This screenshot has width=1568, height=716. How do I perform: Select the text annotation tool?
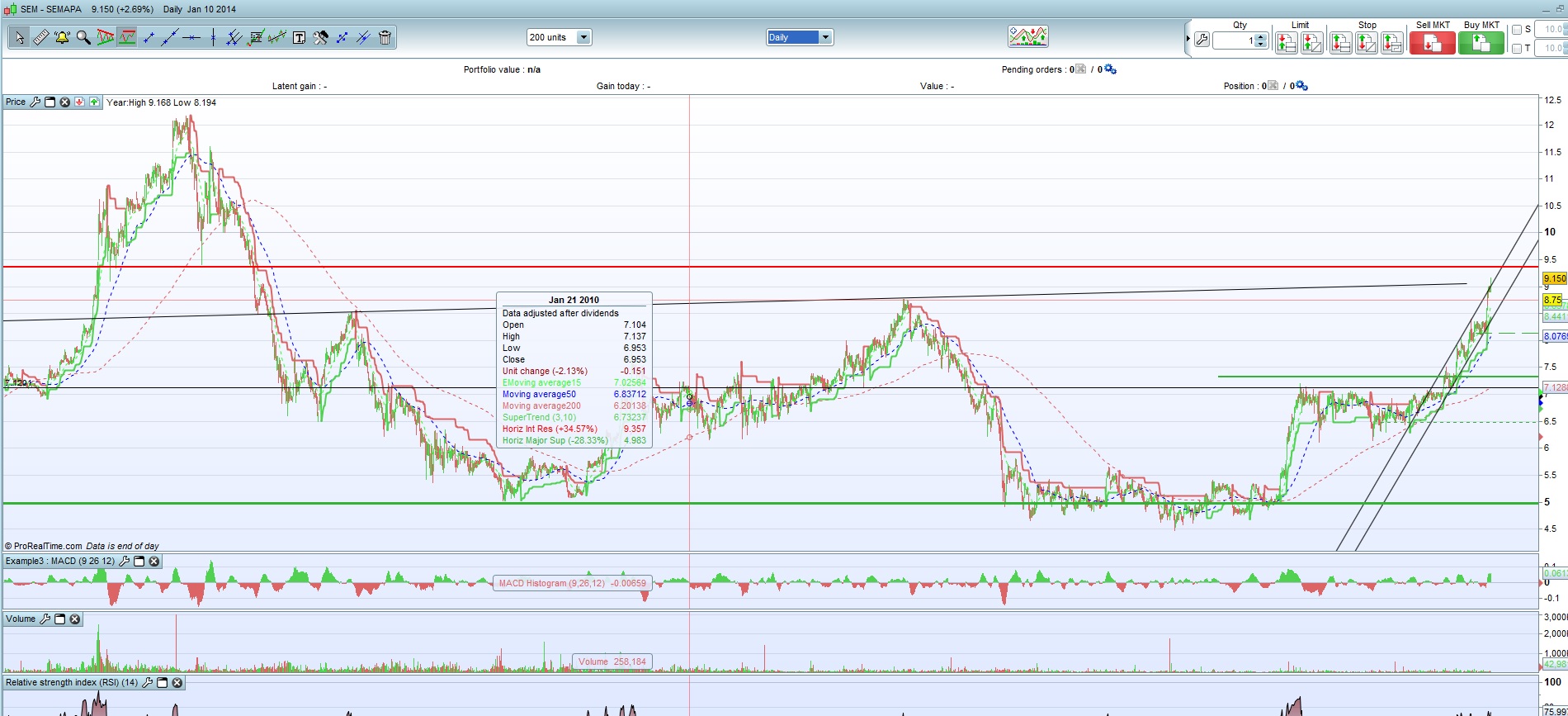click(299, 38)
